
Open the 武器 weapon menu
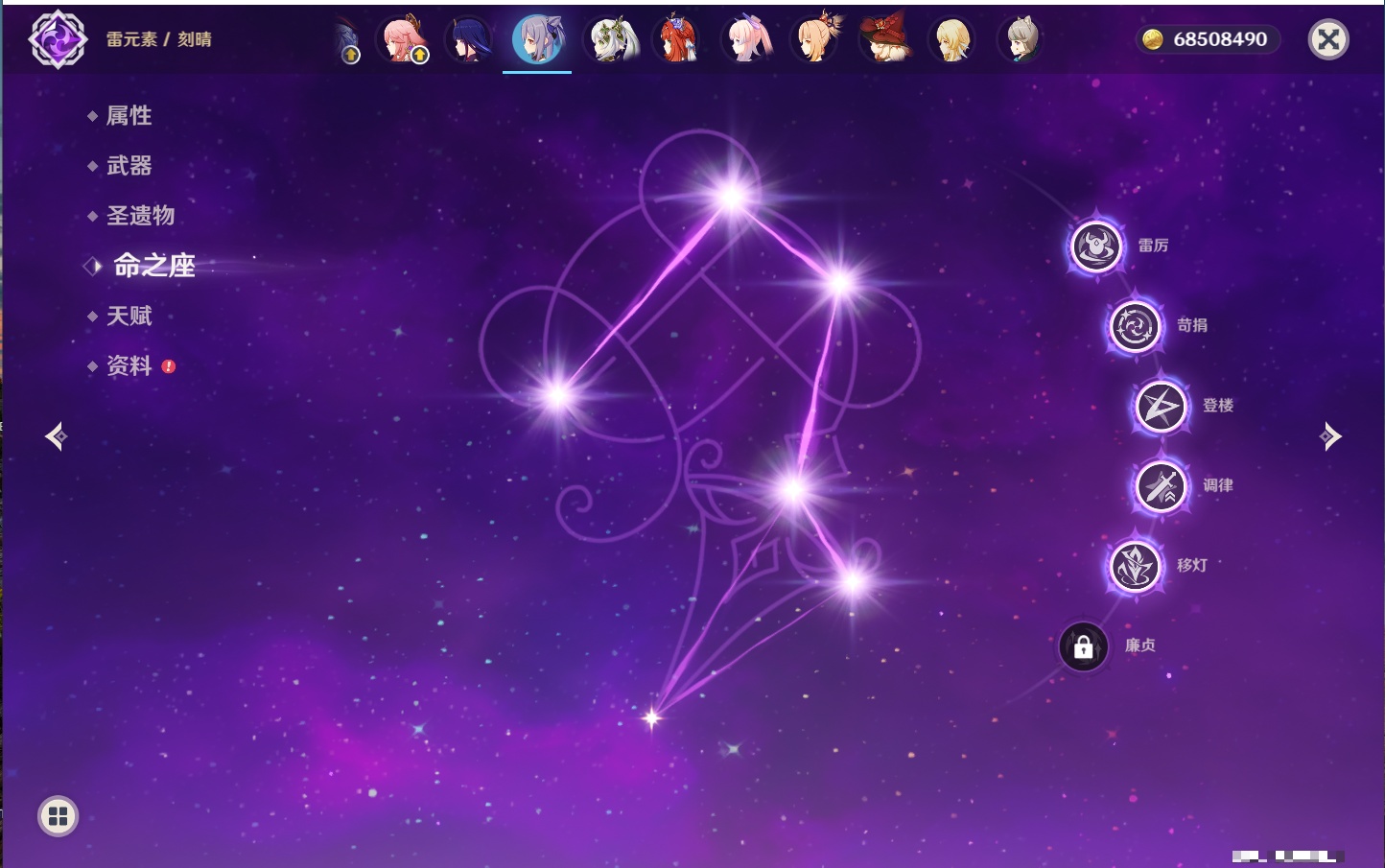click(x=129, y=166)
